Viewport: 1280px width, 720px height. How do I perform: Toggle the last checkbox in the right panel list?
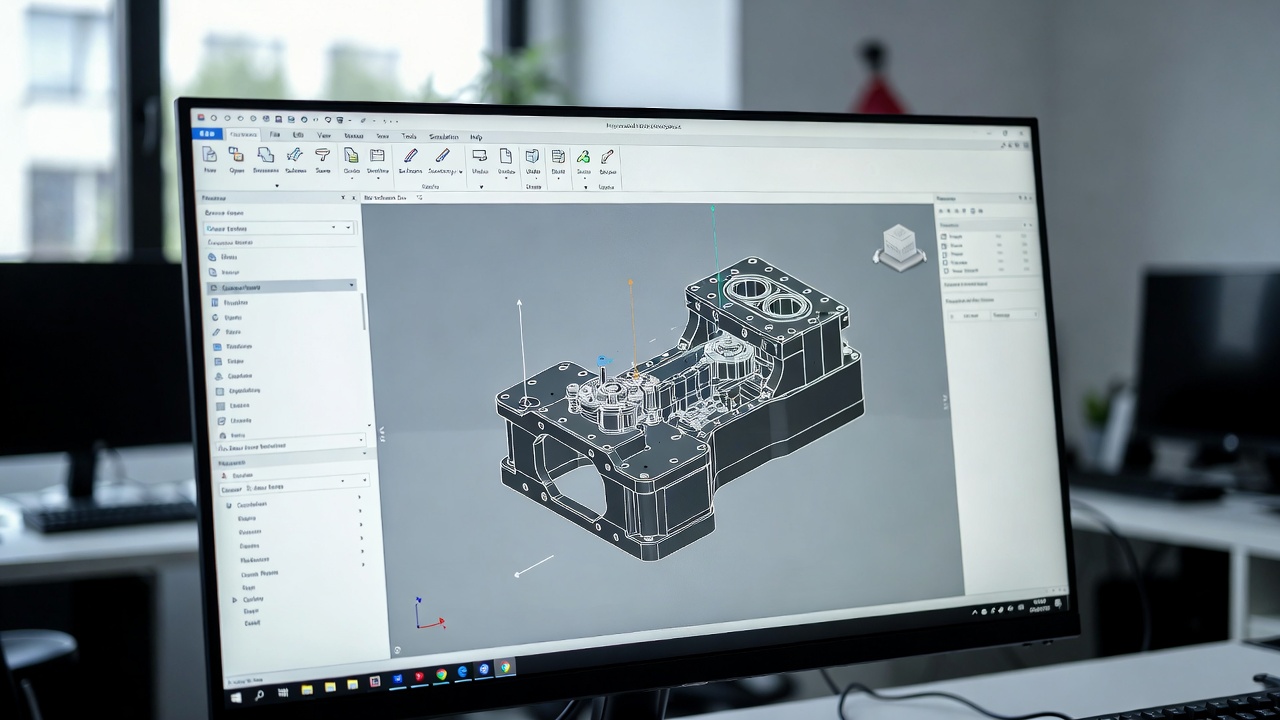point(944,270)
